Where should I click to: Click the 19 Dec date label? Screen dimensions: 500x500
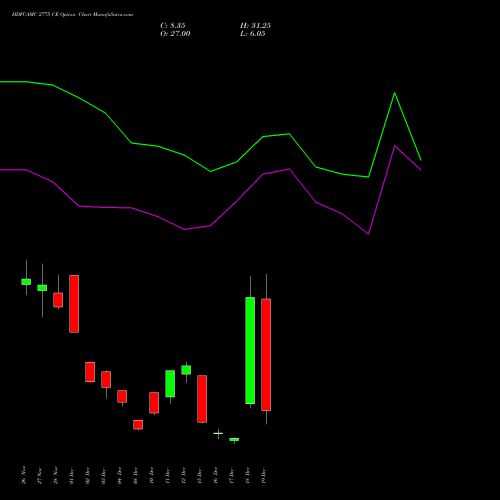[x=264, y=475]
